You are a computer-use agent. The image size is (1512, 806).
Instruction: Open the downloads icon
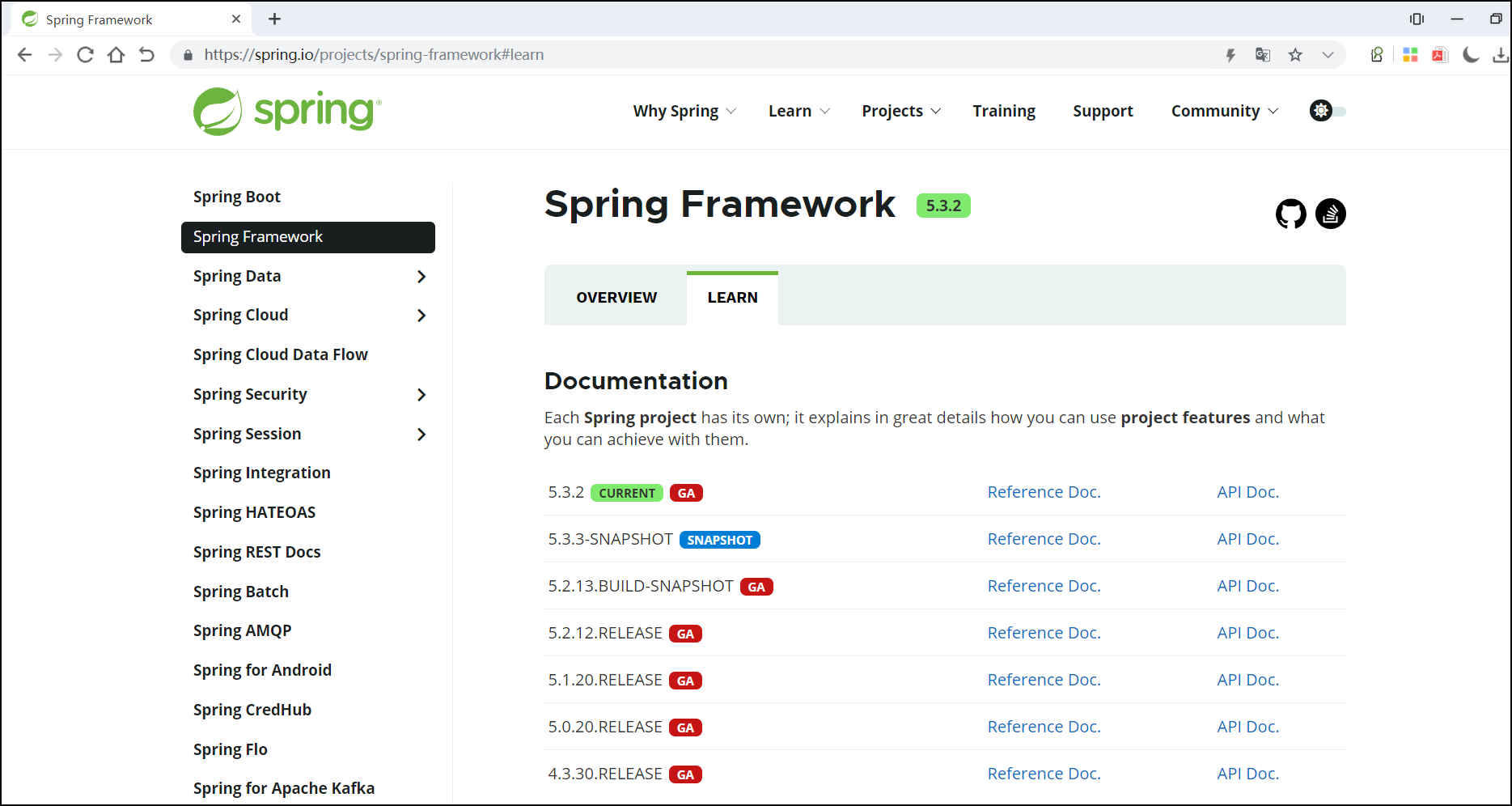coord(1501,55)
